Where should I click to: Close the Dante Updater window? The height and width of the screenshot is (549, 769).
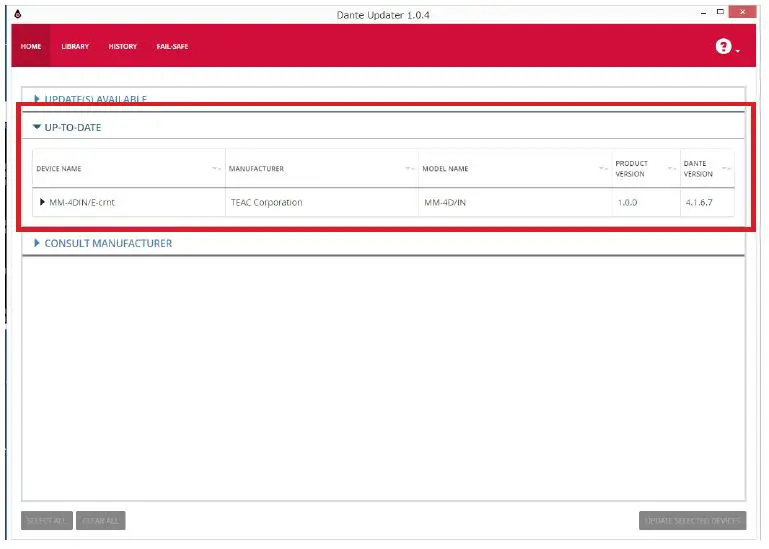pyautogui.click(x=743, y=12)
